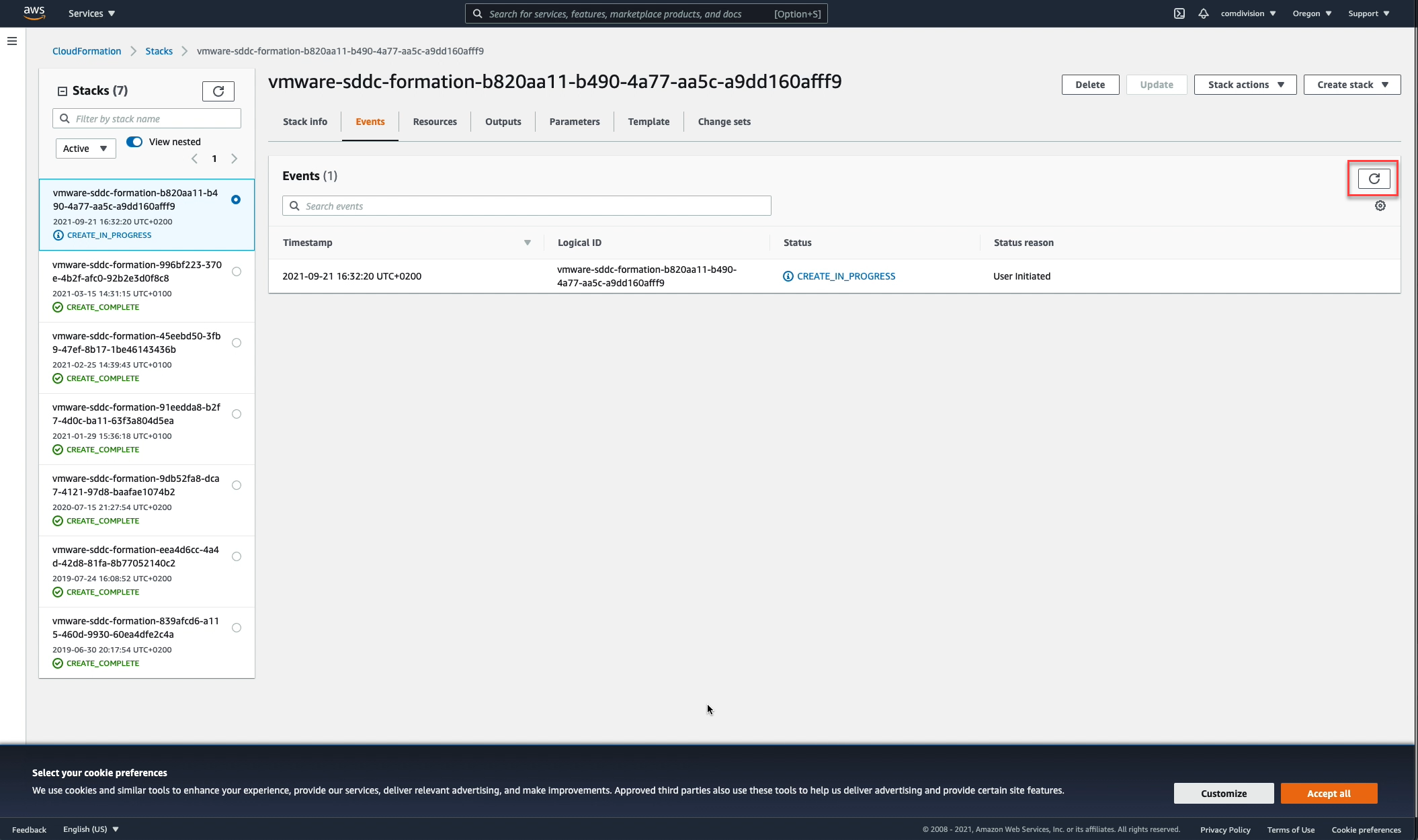Open the English (US) language dropdown

point(91,829)
